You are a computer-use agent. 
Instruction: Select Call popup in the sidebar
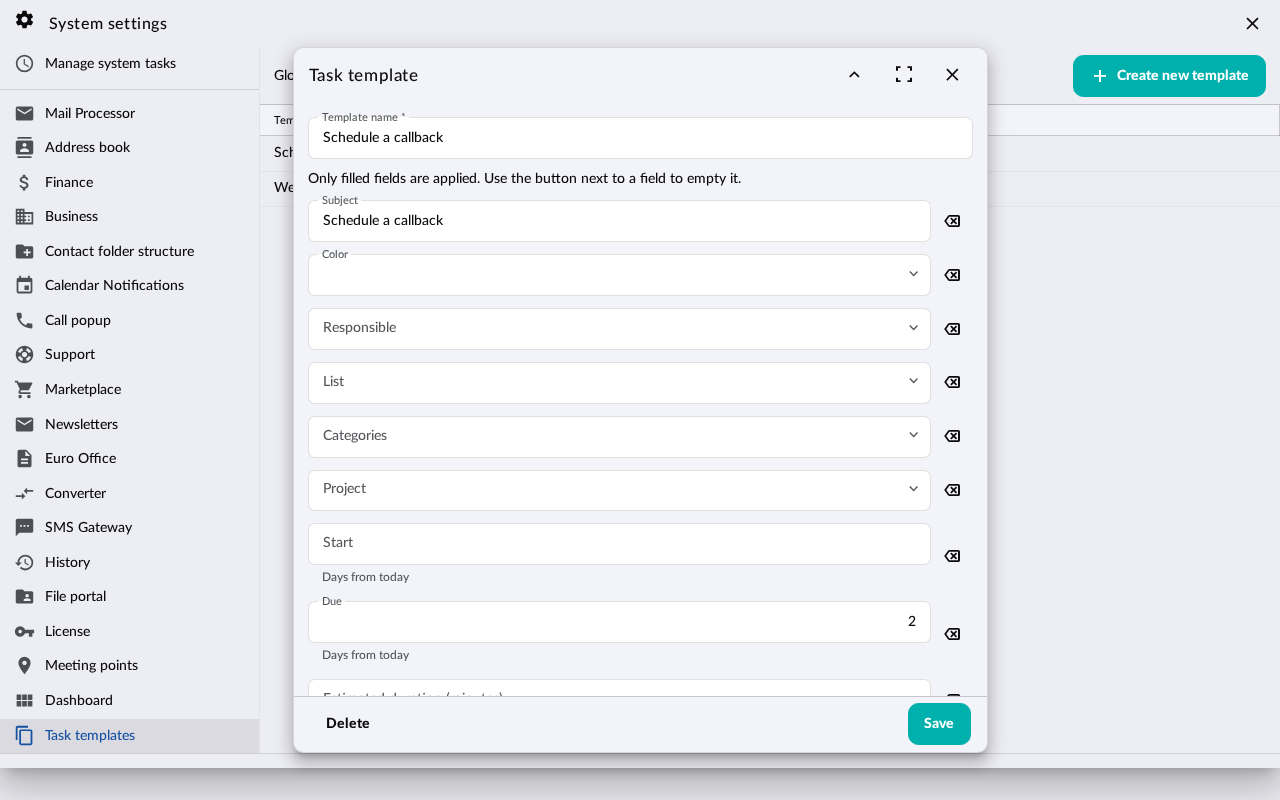click(x=130, y=321)
